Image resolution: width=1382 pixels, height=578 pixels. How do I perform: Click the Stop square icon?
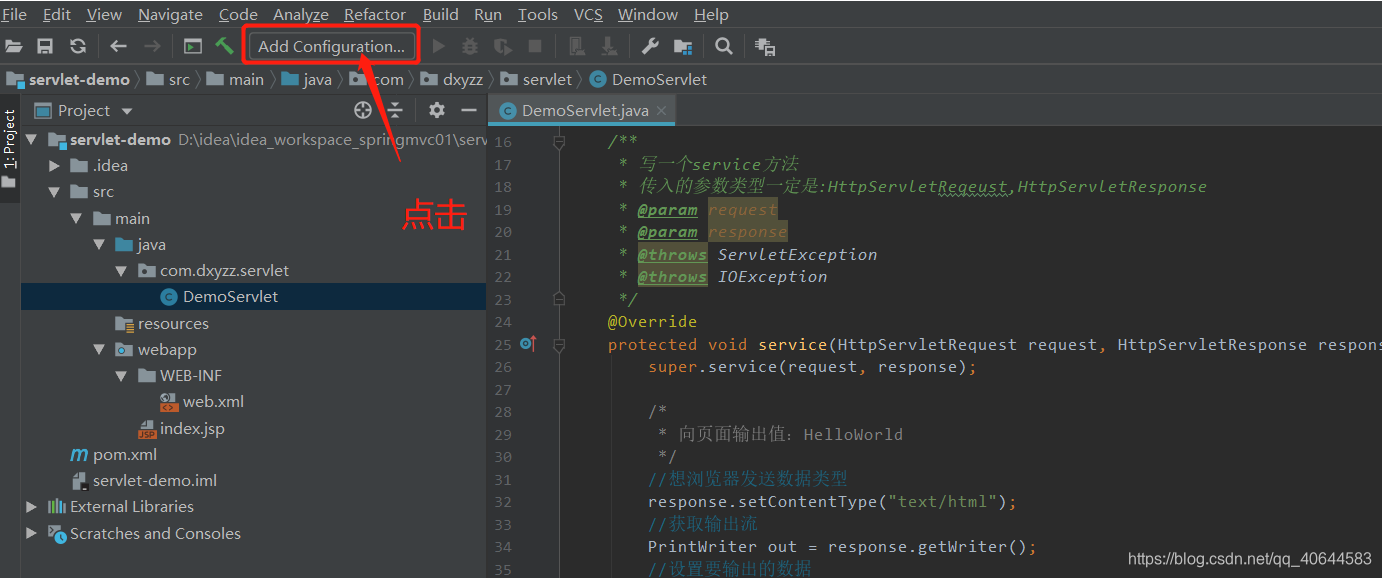coord(535,46)
